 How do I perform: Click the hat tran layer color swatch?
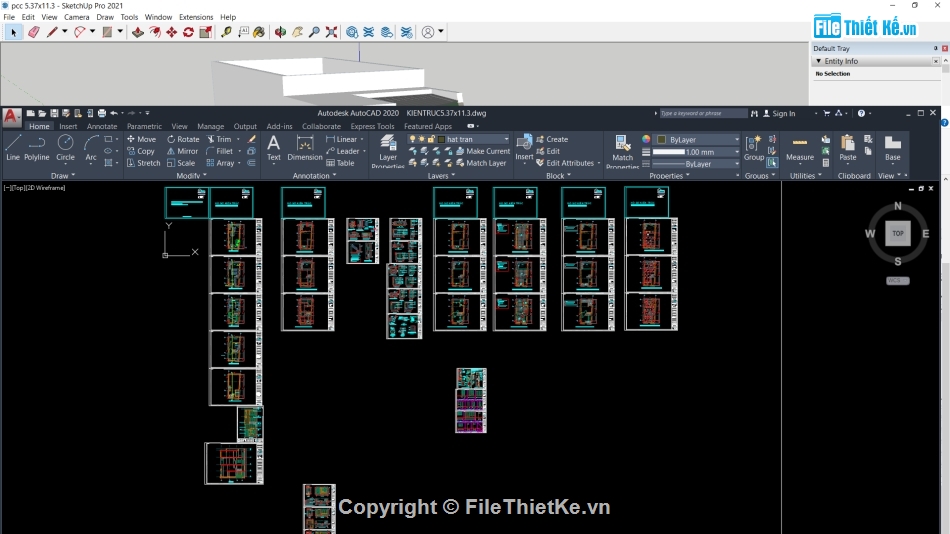pyautogui.click(x=442, y=139)
